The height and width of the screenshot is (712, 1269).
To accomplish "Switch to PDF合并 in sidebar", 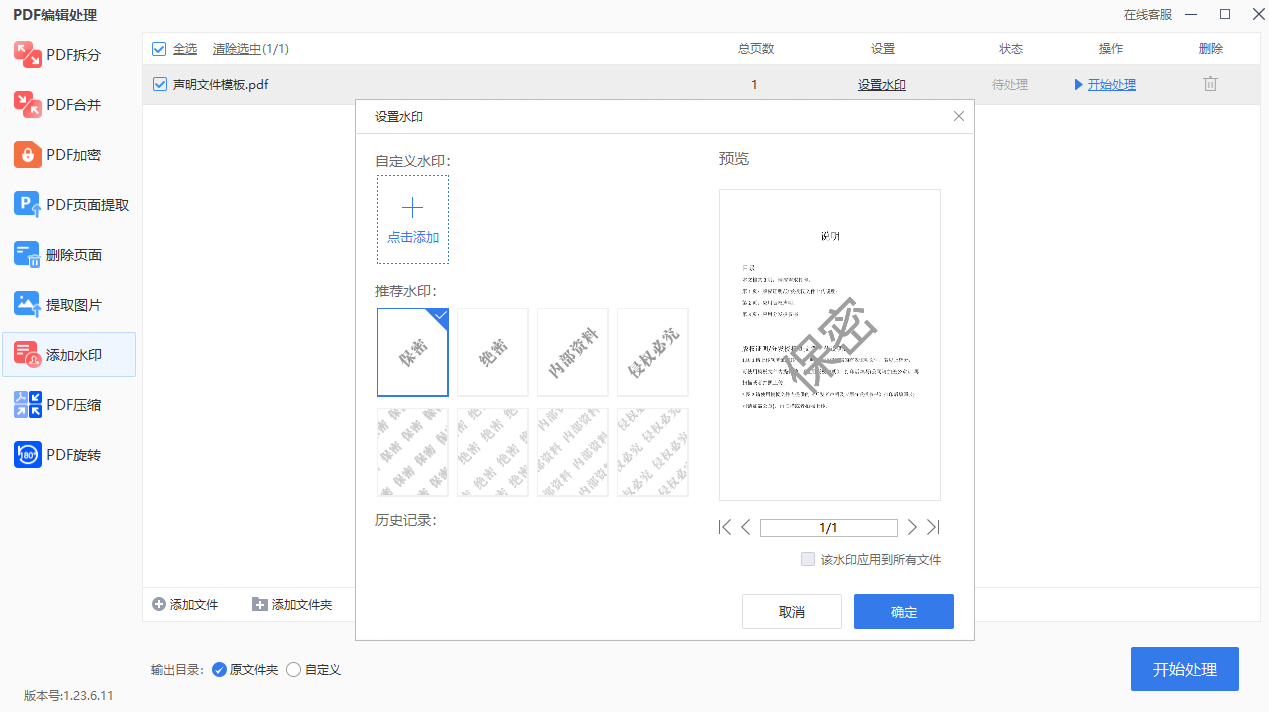I will (x=69, y=105).
